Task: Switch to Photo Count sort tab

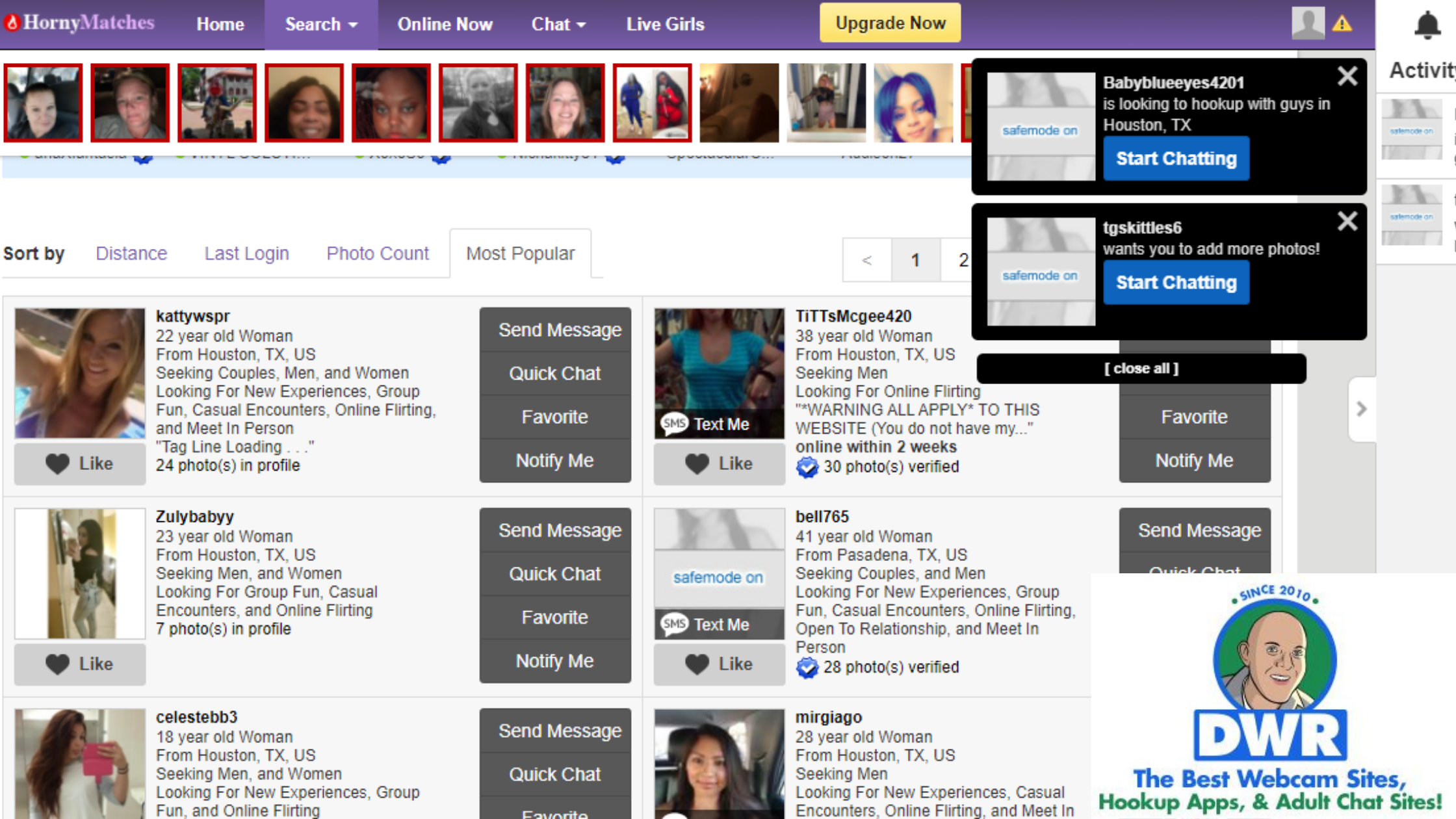Action: pyautogui.click(x=378, y=253)
